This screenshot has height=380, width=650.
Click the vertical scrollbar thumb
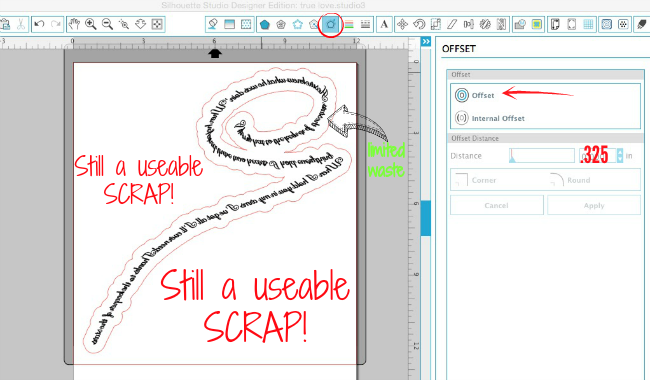tap(426, 218)
